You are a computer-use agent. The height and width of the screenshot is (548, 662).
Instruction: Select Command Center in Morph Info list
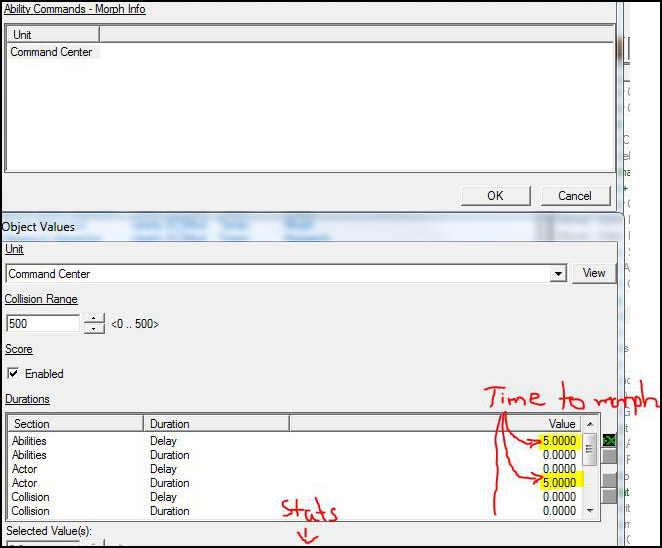click(x=51, y=52)
